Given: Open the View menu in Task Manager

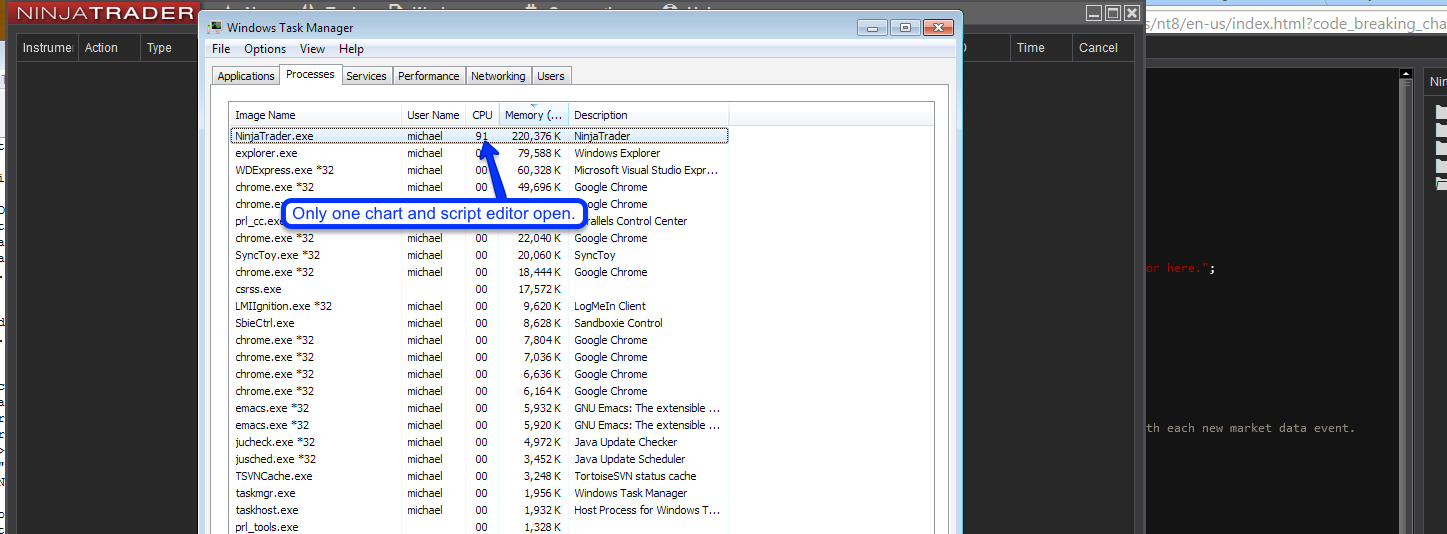Looking at the screenshot, I should (x=312, y=49).
